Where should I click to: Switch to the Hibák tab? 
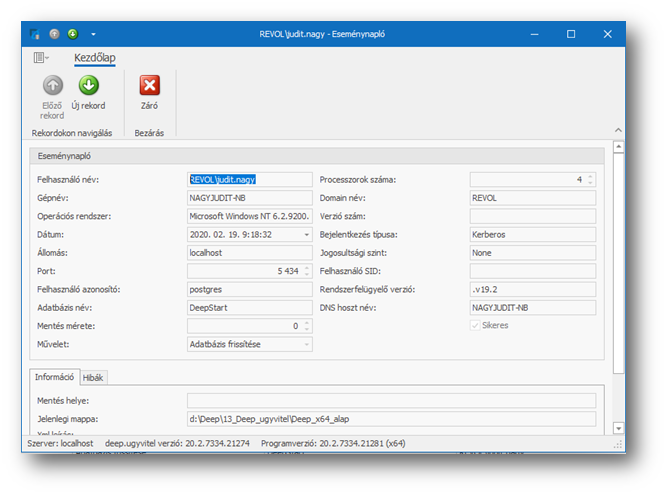[94, 377]
